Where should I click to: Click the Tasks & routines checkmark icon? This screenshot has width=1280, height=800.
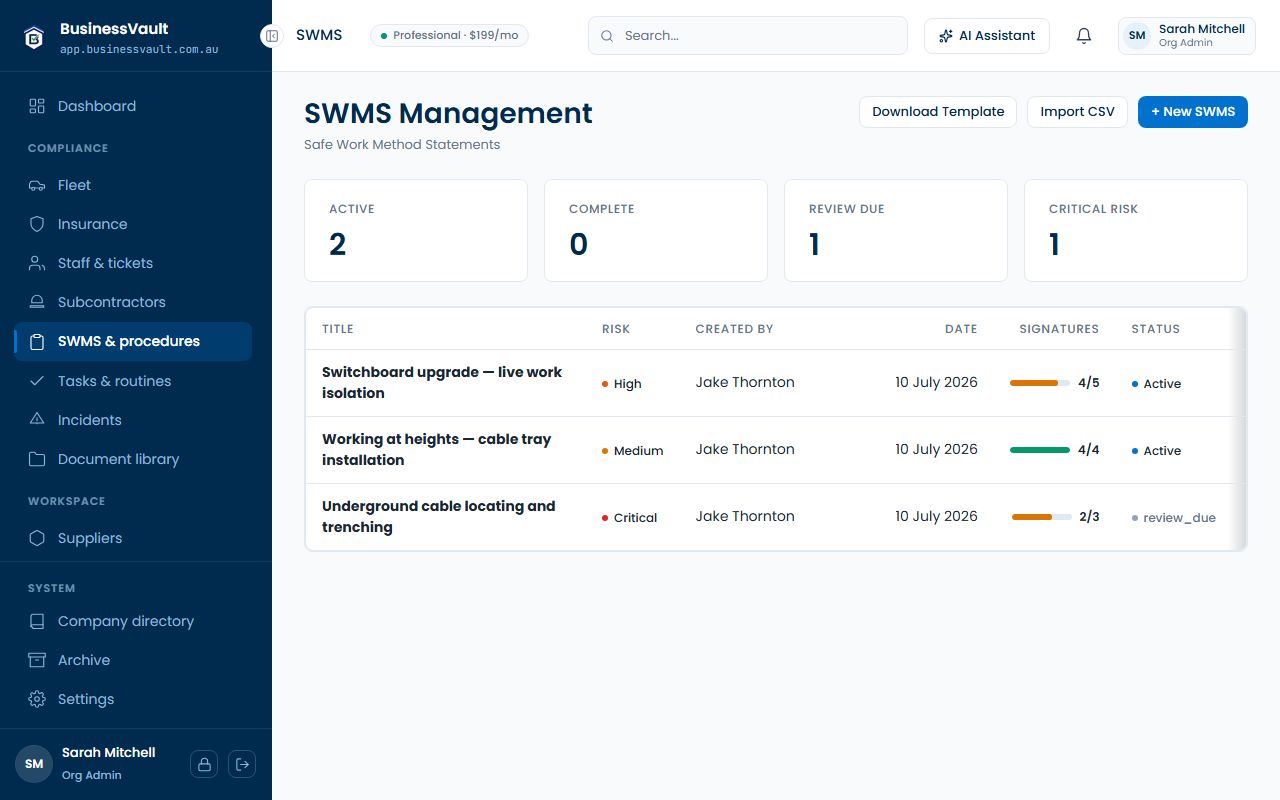(37, 381)
